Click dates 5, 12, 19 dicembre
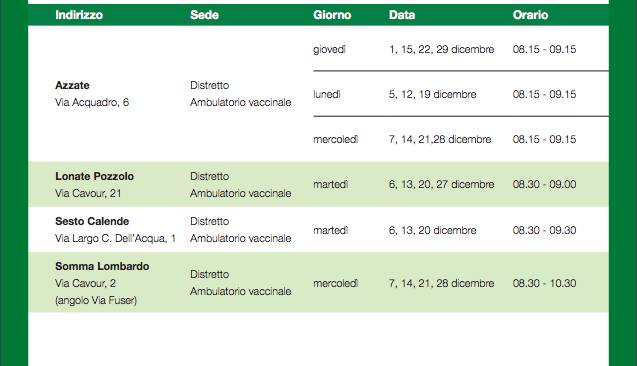Image resolution: width=637 pixels, height=366 pixels. [433, 95]
